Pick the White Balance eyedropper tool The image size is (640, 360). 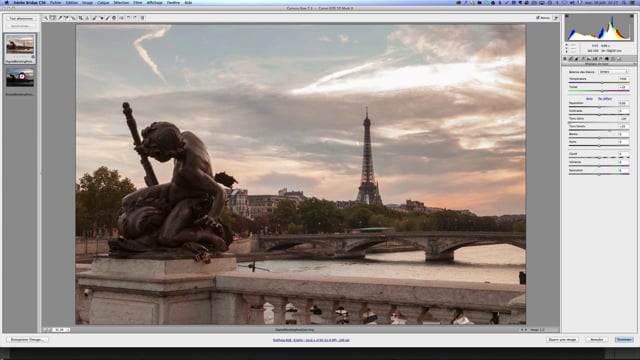[60, 18]
